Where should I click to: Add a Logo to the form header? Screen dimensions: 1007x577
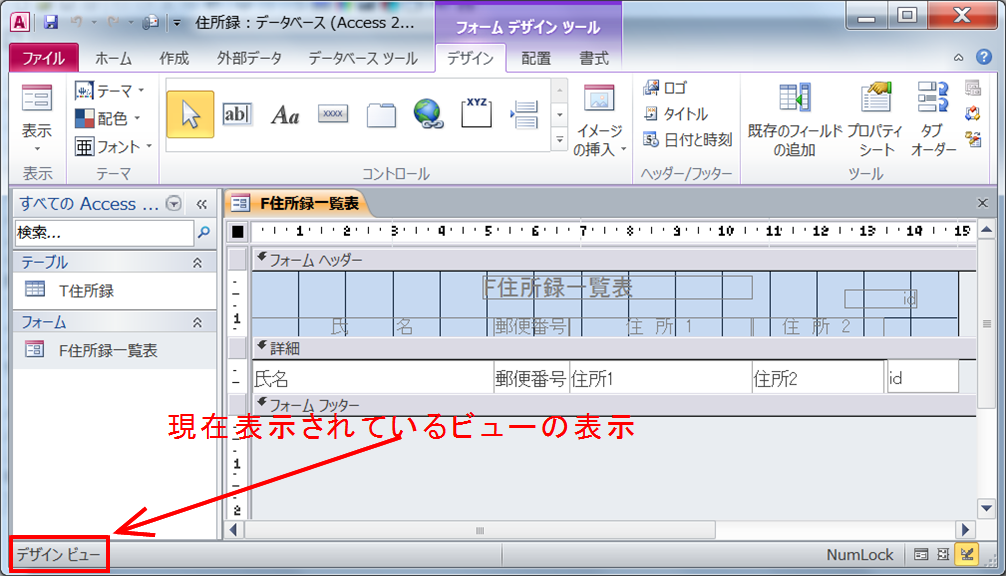point(665,88)
